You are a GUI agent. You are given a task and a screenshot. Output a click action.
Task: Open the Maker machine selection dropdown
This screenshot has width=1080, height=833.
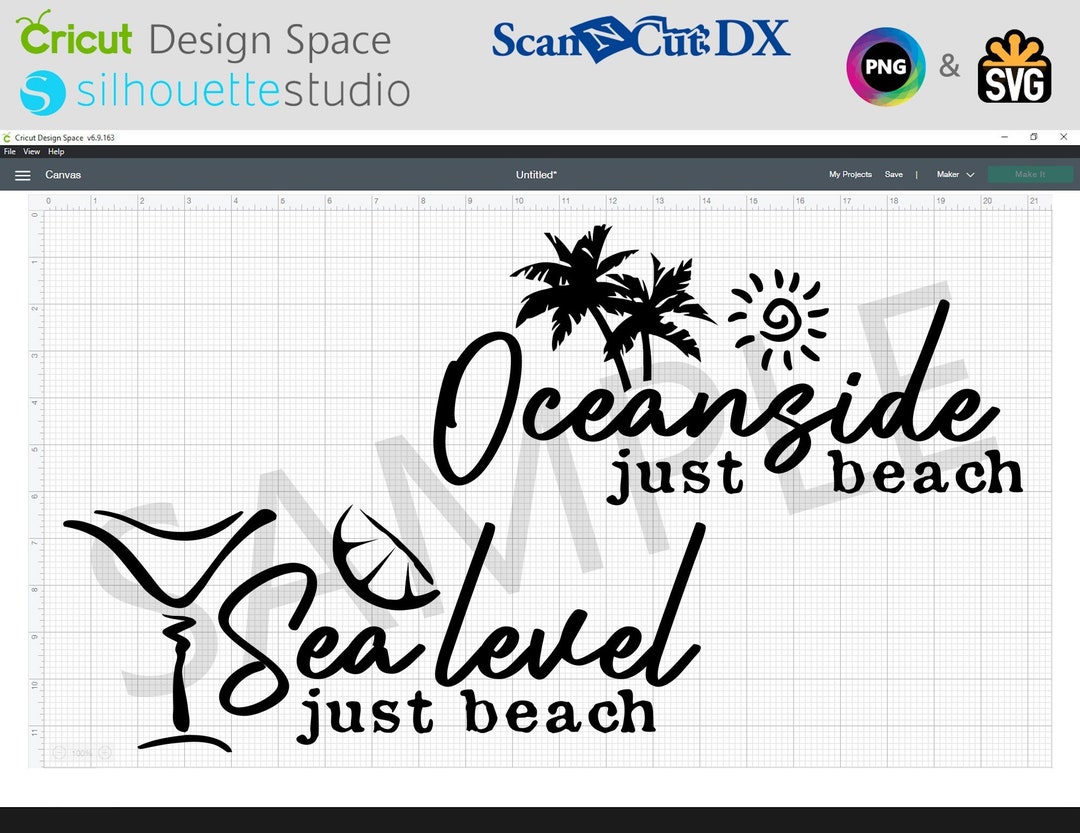[948, 174]
